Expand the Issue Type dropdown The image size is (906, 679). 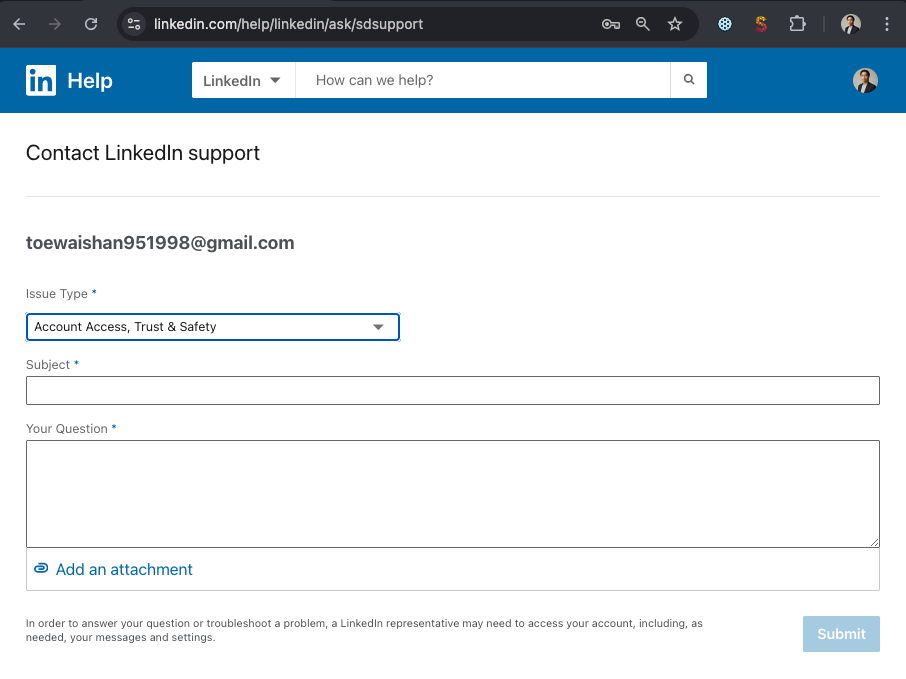(212, 327)
